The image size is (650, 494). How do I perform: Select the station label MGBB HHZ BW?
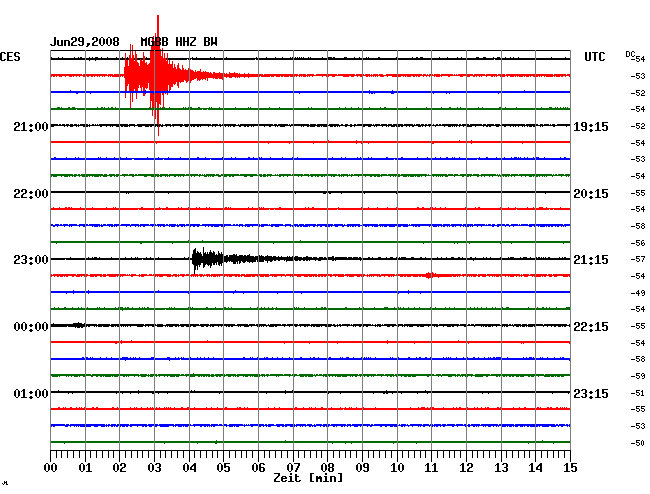pyautogui.click(x=179, y=42)
